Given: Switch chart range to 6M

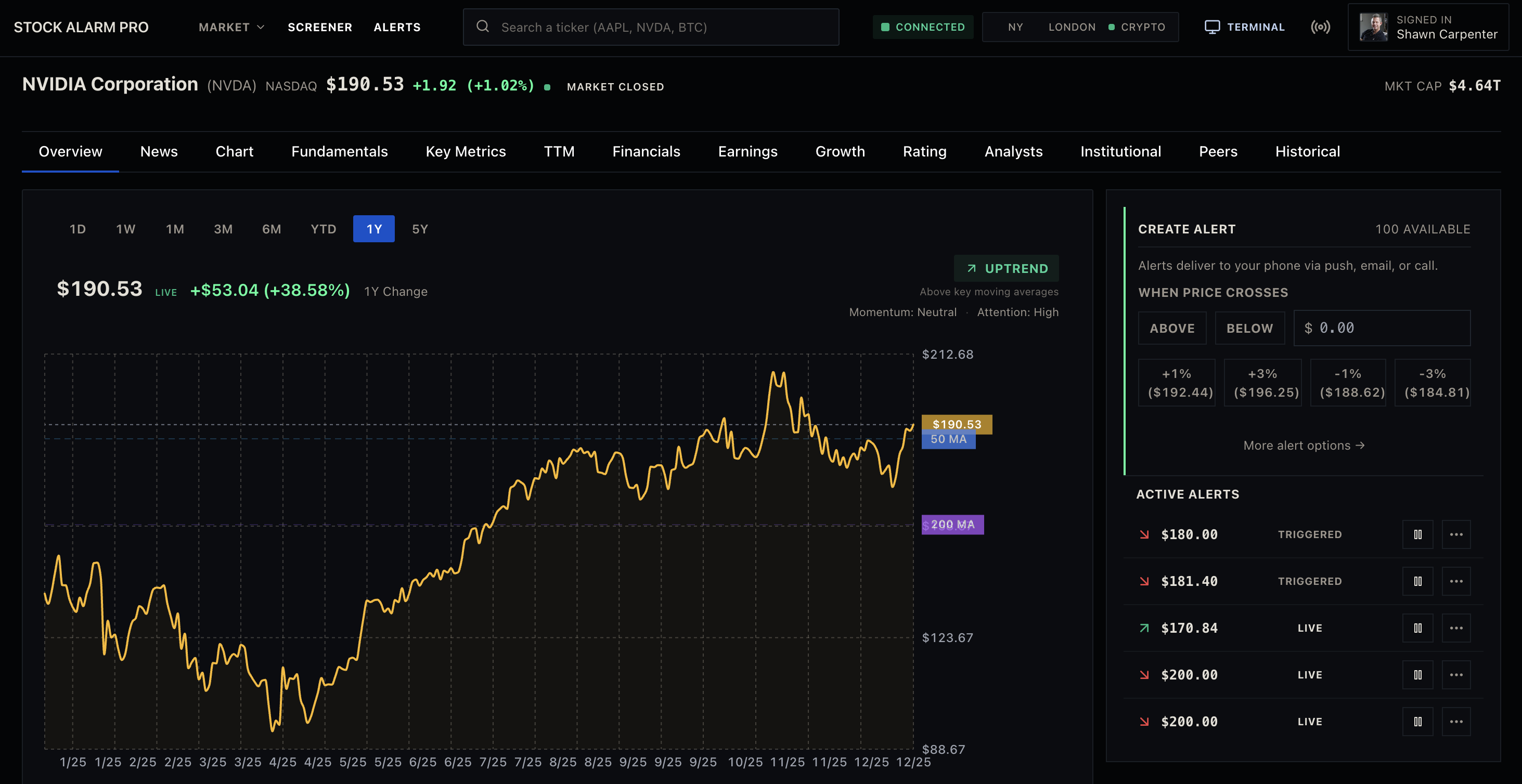Looking at the screenshot, I should tap(271, 229).
